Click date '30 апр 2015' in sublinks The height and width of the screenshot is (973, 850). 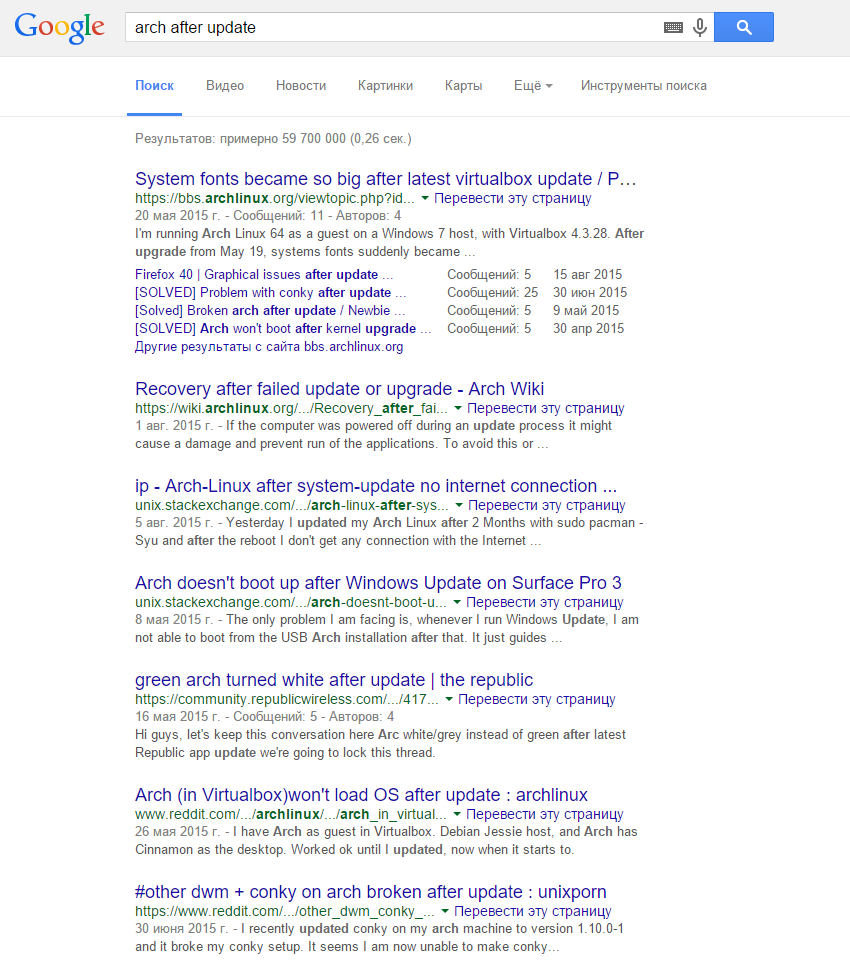[589, 328]
